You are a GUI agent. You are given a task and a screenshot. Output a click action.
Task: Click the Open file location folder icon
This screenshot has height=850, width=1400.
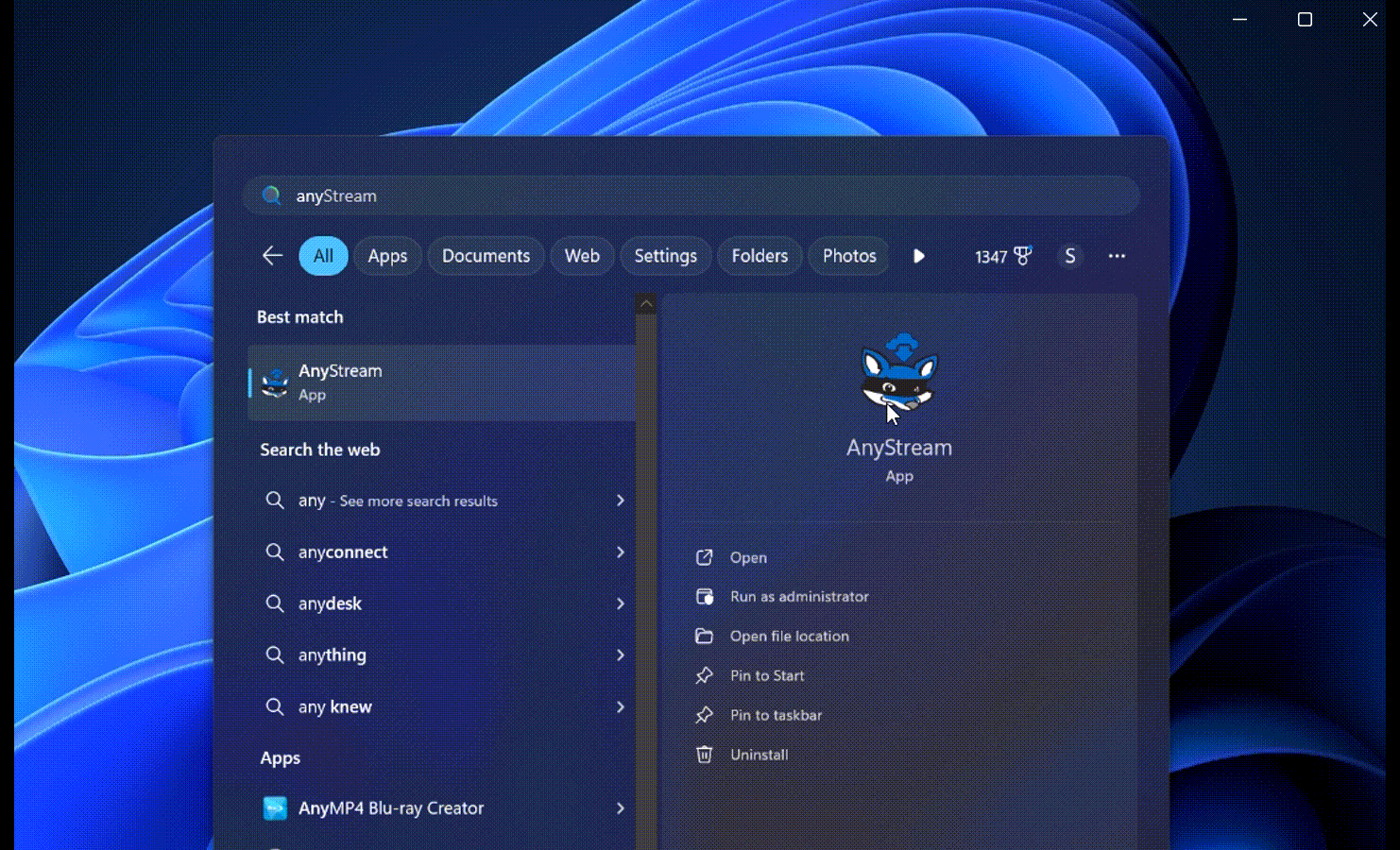704,637
